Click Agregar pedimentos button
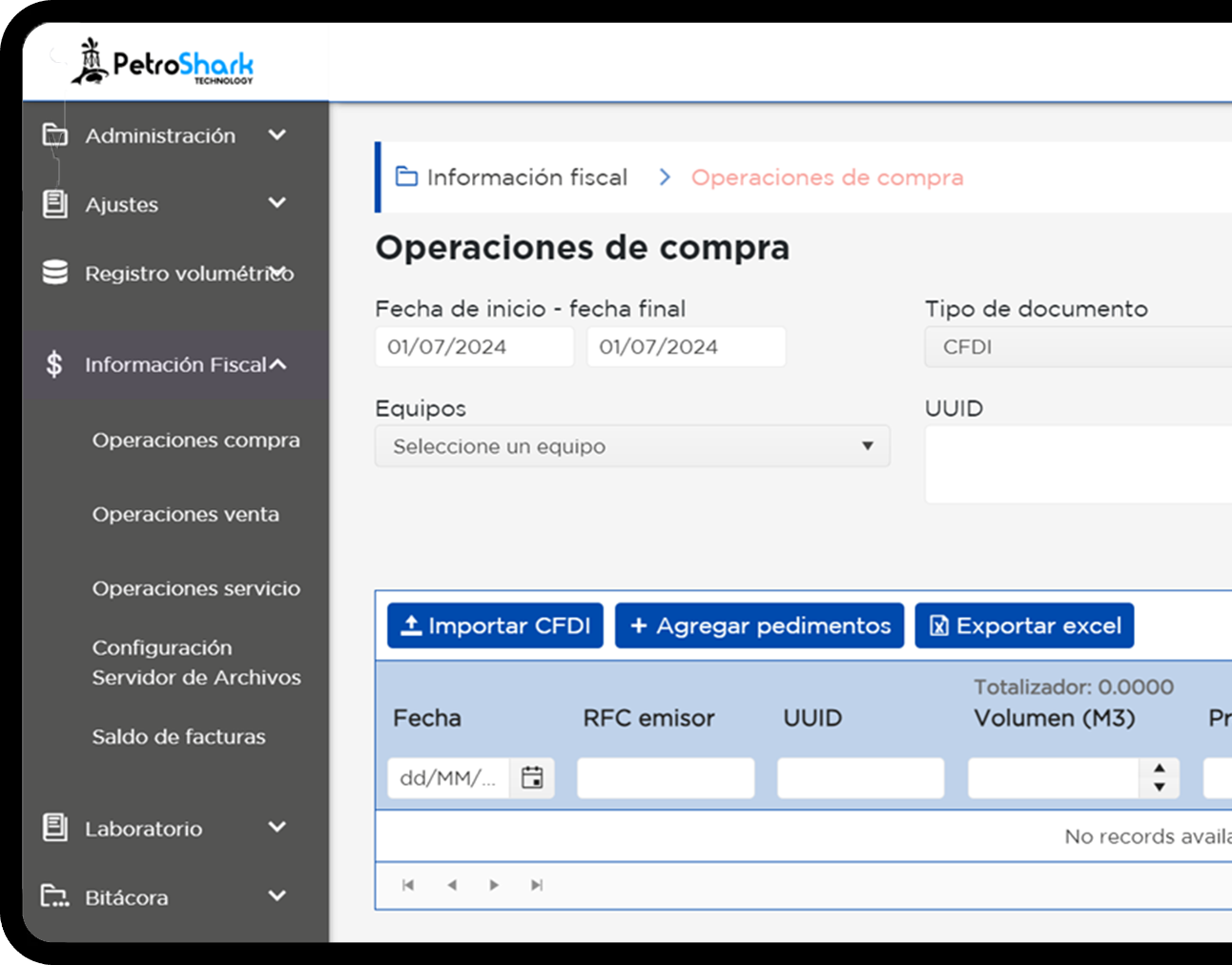 click(x=759, y=626)
